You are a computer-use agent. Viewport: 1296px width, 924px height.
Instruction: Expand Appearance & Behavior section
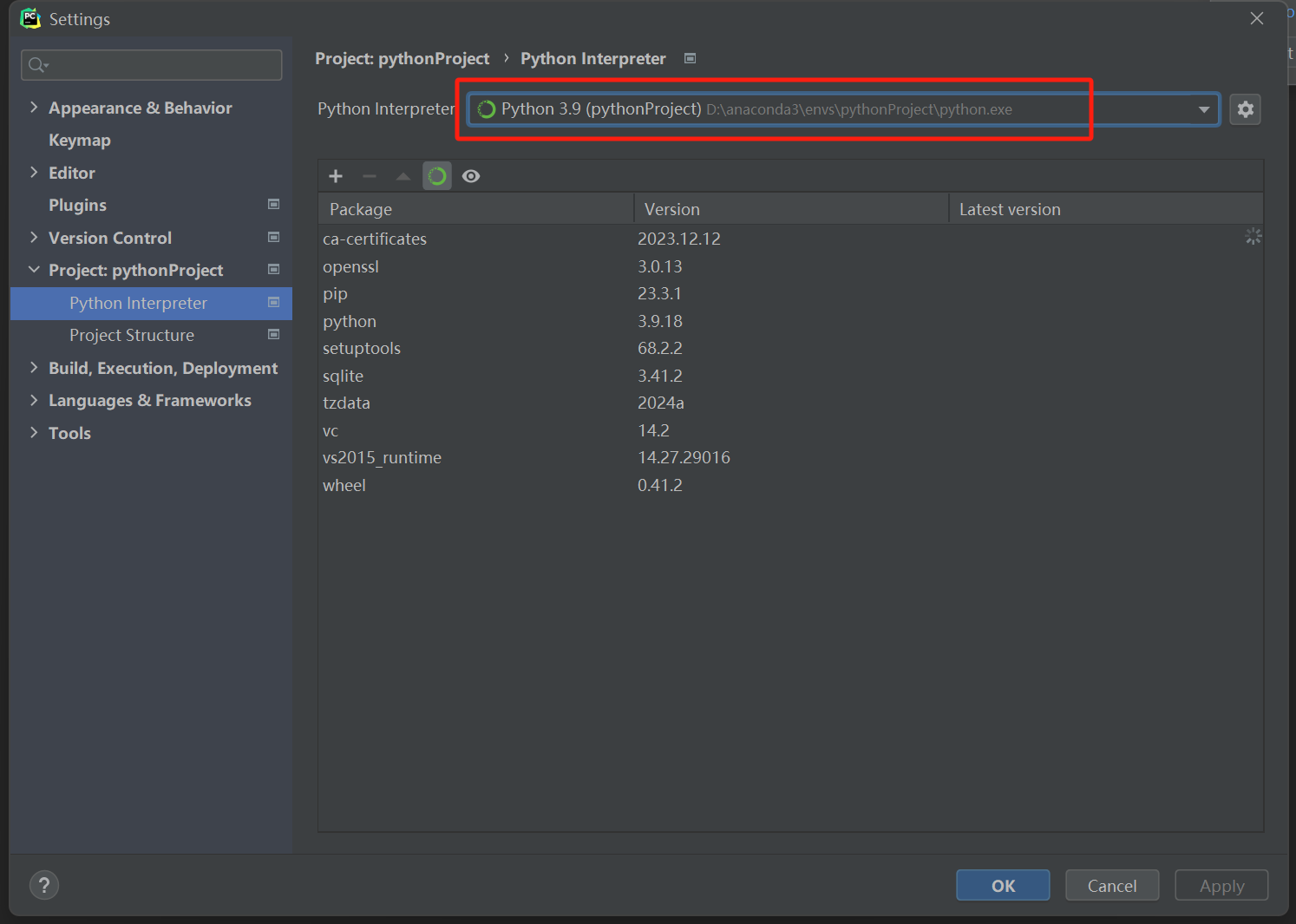pyautogui.click(x=34, y=108)
